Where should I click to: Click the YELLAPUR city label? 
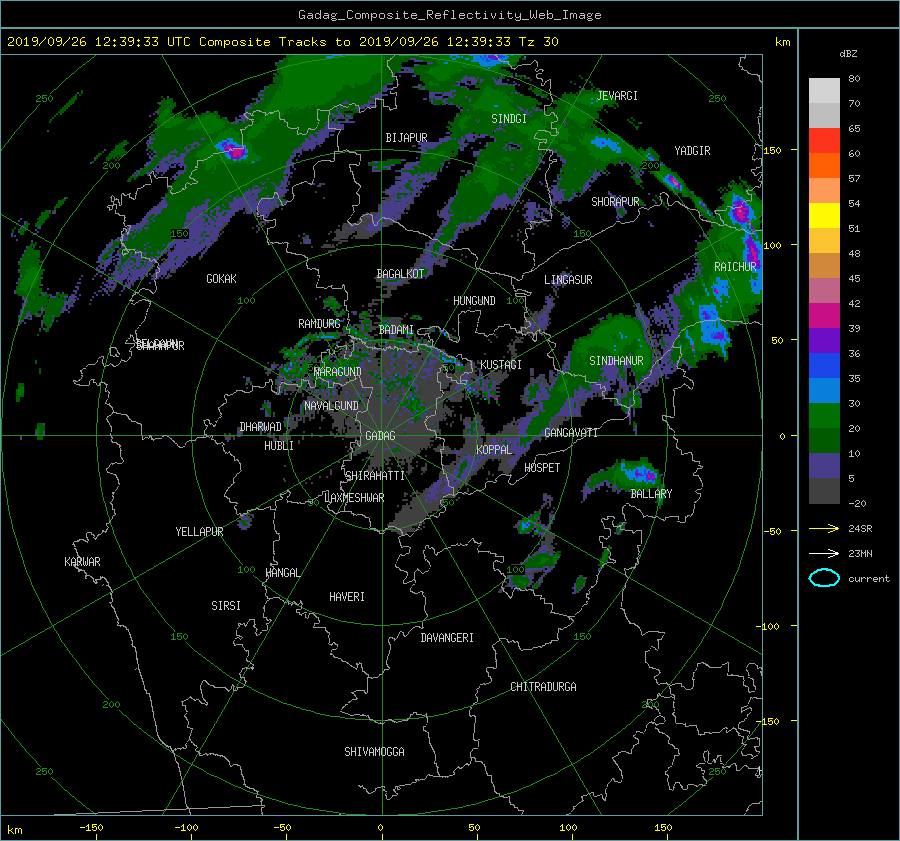(199, 532)
